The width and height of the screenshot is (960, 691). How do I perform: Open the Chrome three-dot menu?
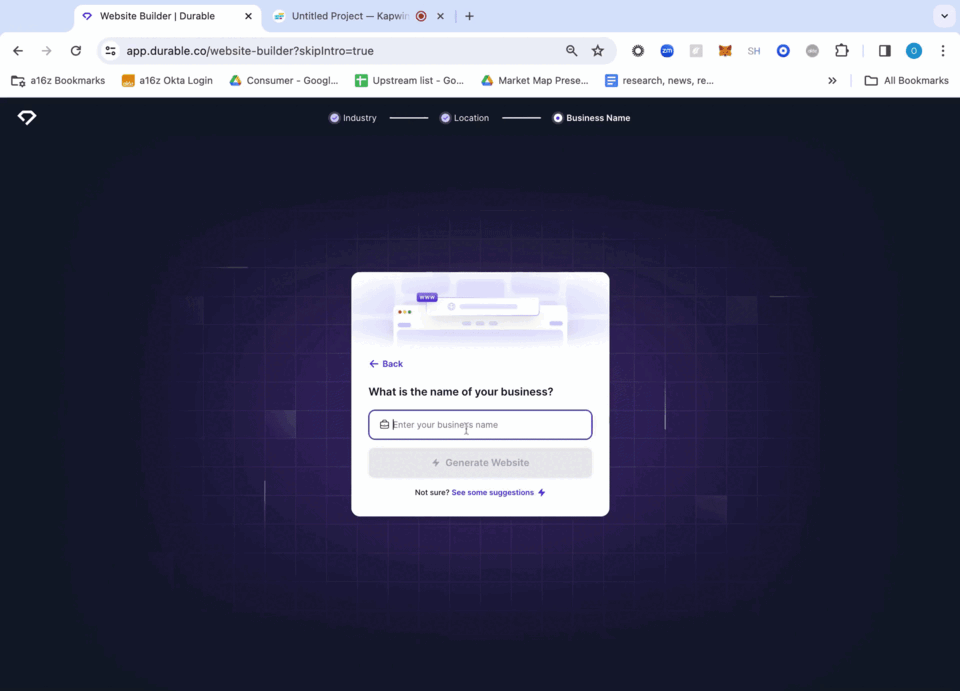(943, 50)
